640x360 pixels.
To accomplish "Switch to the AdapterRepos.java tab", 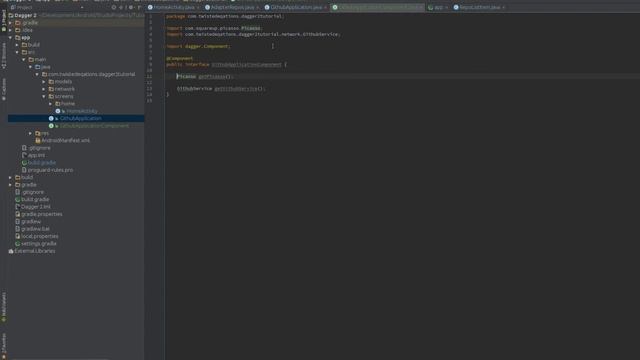I will pyautogui.click(x=232, y=7).
